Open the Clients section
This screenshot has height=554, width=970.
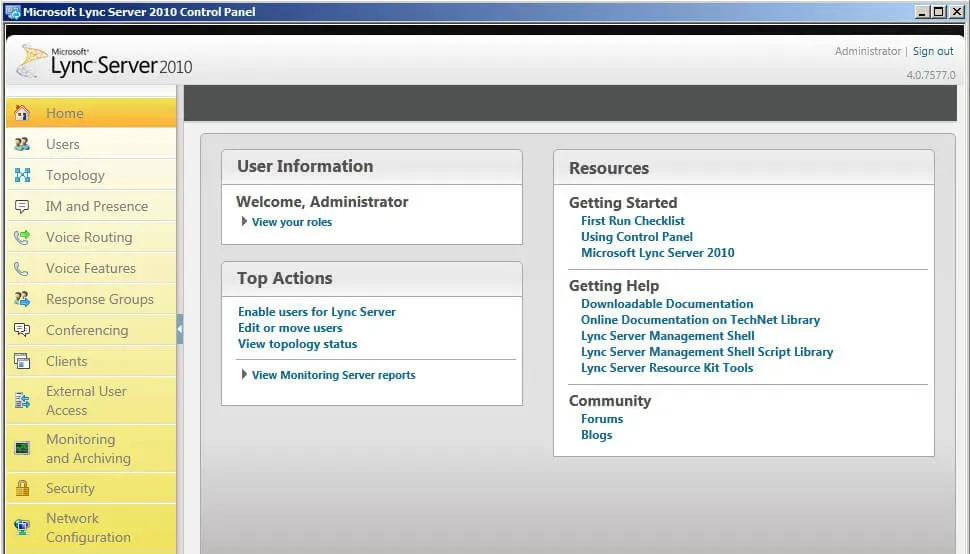(x=91, y=361)
